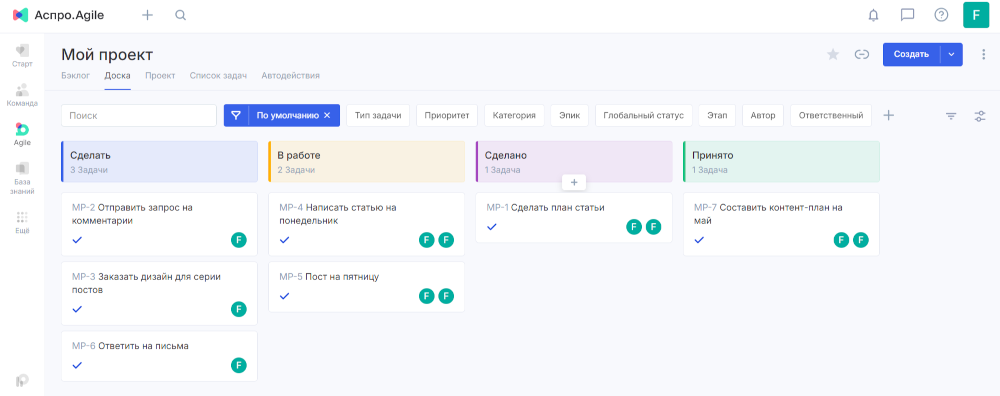The image size is (1000, 396).
Task: Click the Aspro logo at sidebar bottom
Action: (x=22, y=380)
